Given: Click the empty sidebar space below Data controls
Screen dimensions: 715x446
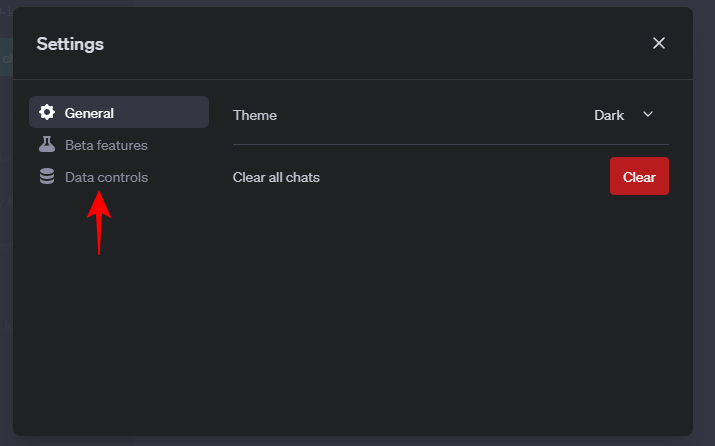Looking at the screenshot, I should tap(119, 320).
